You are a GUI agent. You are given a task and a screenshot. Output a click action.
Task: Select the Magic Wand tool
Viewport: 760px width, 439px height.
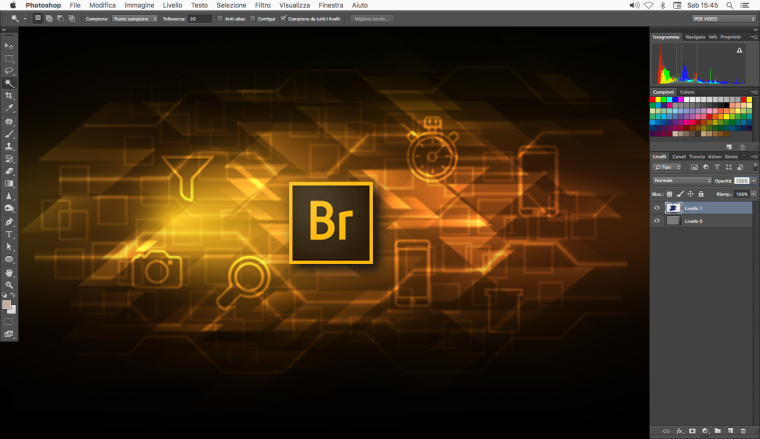click(9, 83)
